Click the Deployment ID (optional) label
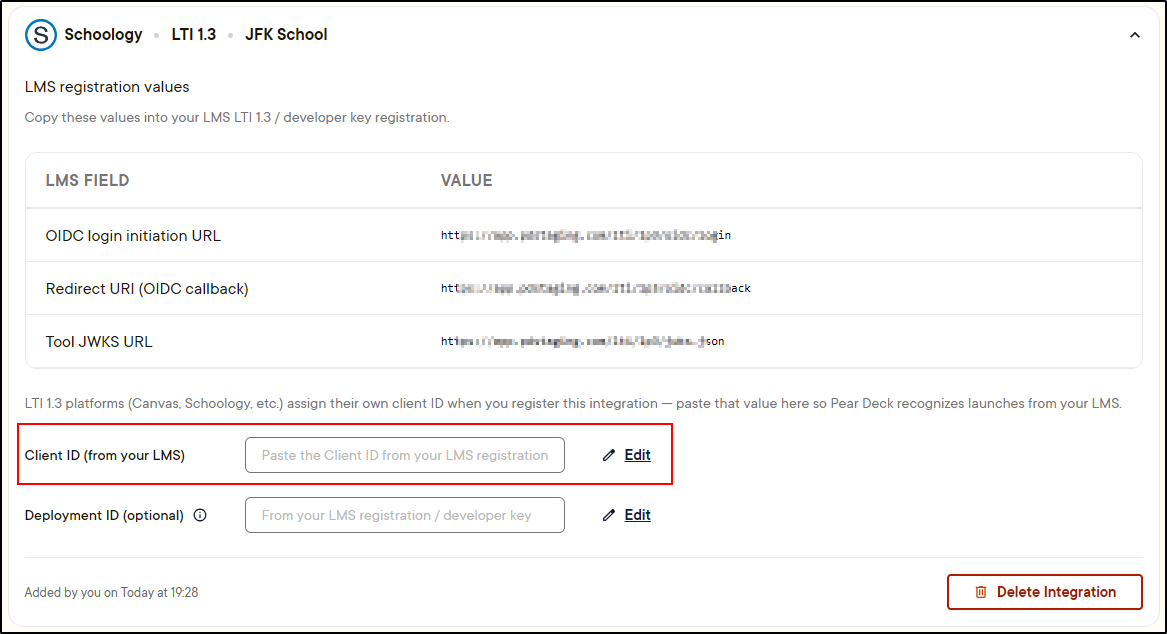Image resolution: width=1167 pixels, height=634 pixels. [x=103, y=515]
